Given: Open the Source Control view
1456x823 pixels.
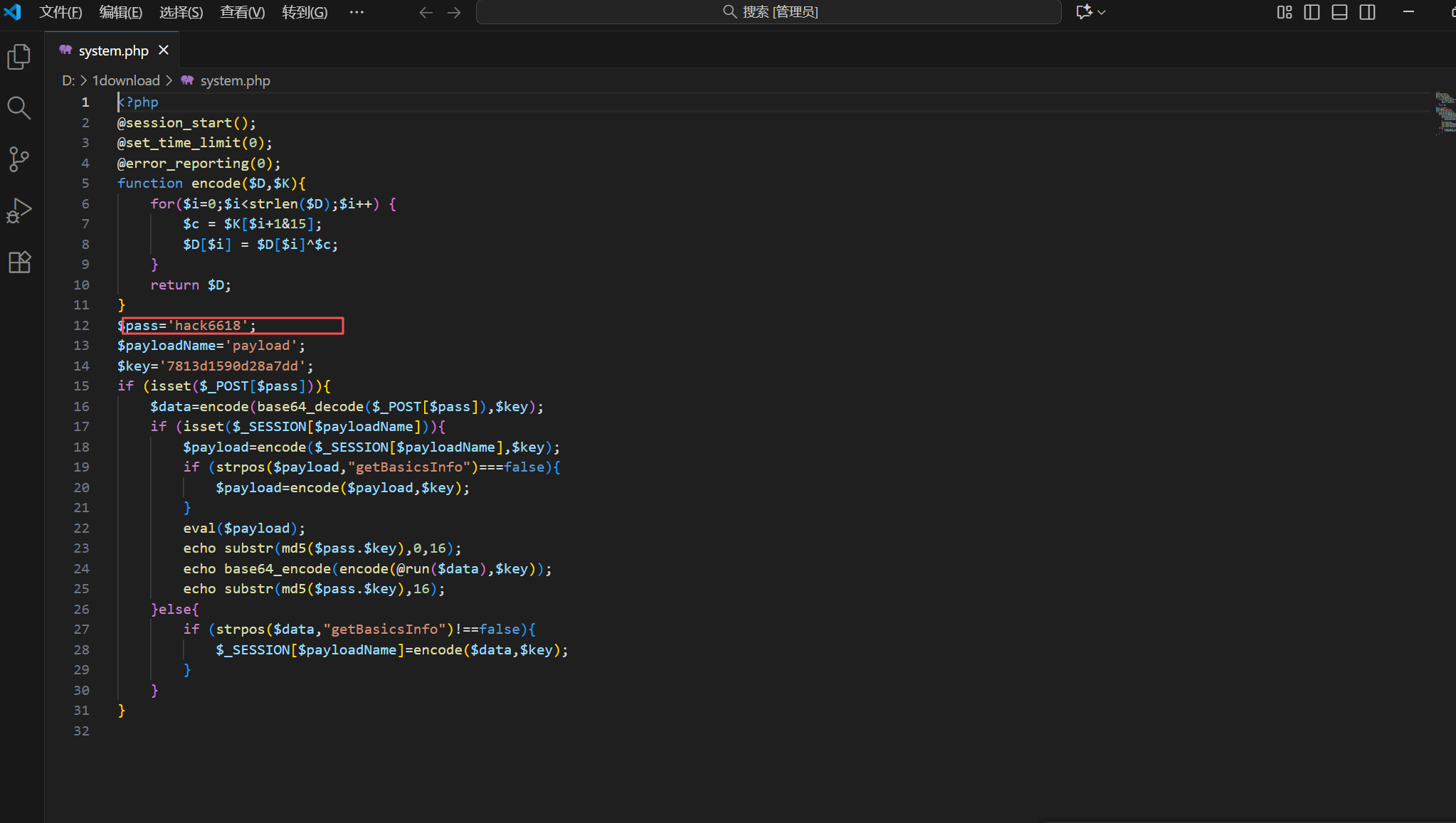Looking at the screenshot, I should pos(19,159).
